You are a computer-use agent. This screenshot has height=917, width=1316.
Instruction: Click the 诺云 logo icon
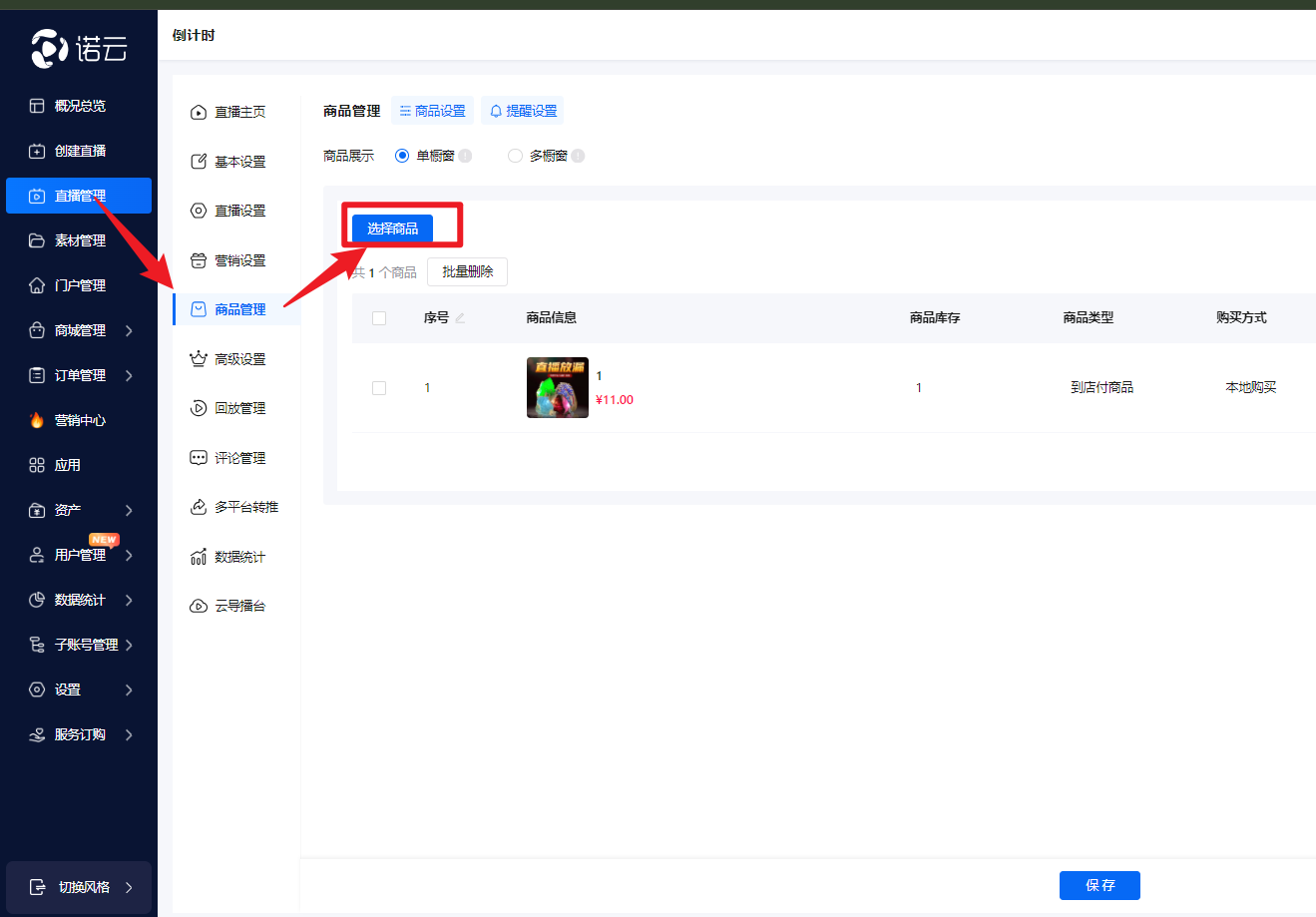[50, 48]
